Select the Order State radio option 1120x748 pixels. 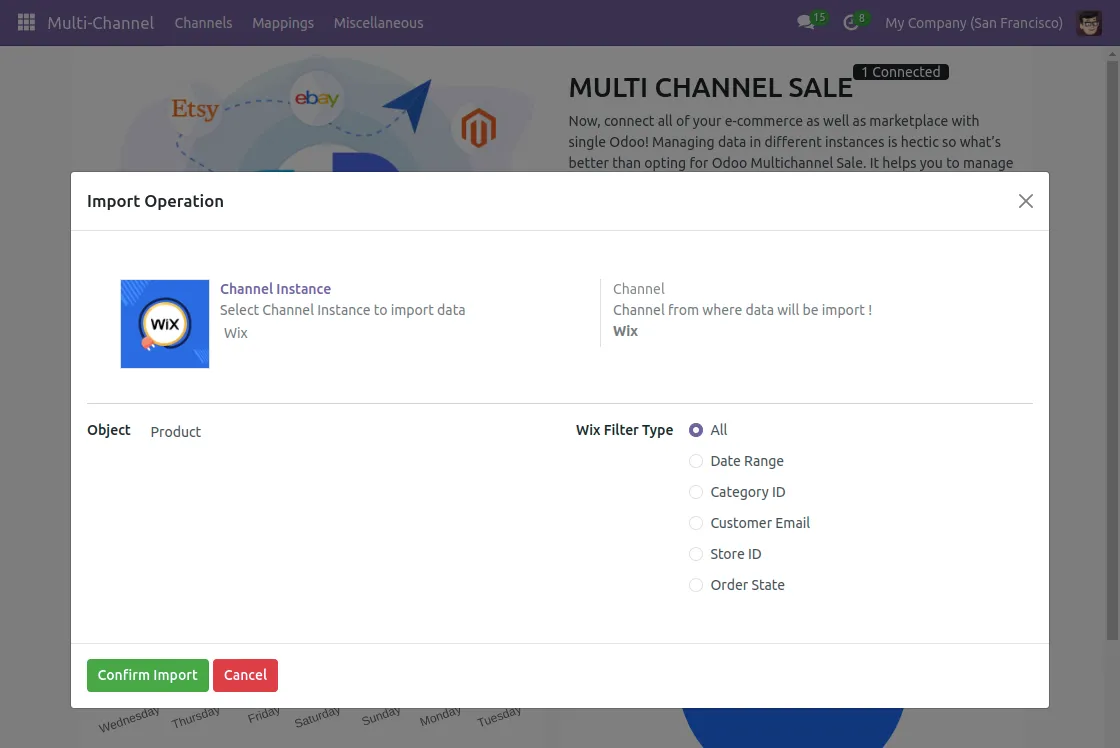point(696,585)
